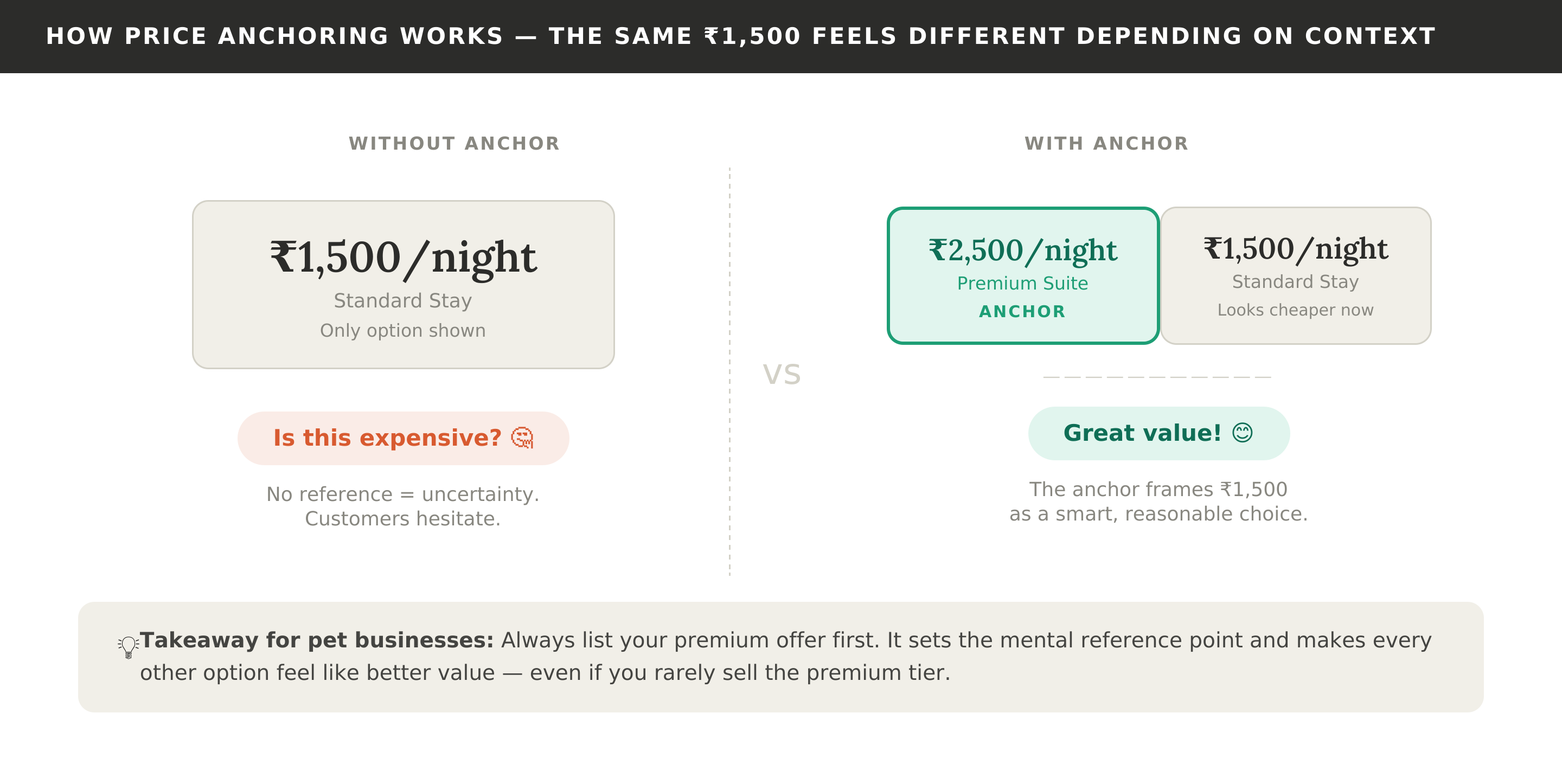The width and height of the screenshot is (1562, 784).
Task: Click the "No reference = uncertainty" text
Action: click(402, 494)
